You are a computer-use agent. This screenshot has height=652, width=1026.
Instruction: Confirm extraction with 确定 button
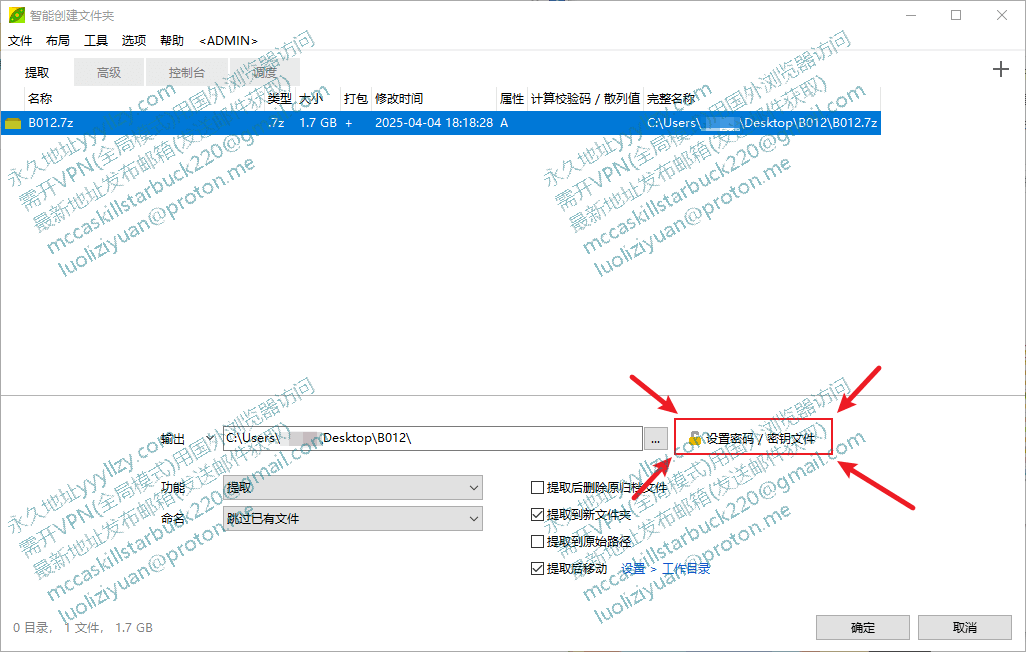(862, 628)
